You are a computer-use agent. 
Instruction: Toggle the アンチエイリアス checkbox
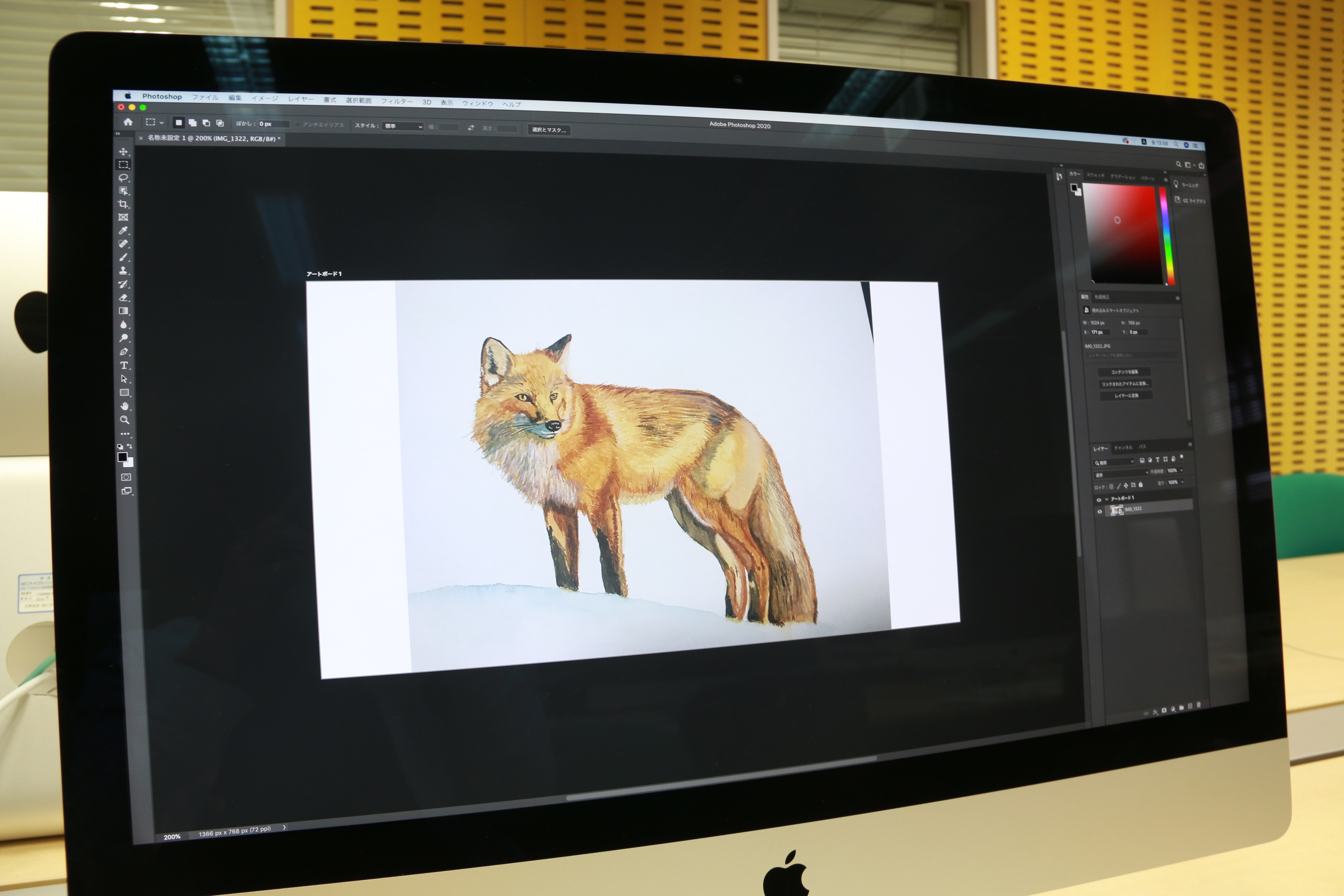tap(298, 124)
